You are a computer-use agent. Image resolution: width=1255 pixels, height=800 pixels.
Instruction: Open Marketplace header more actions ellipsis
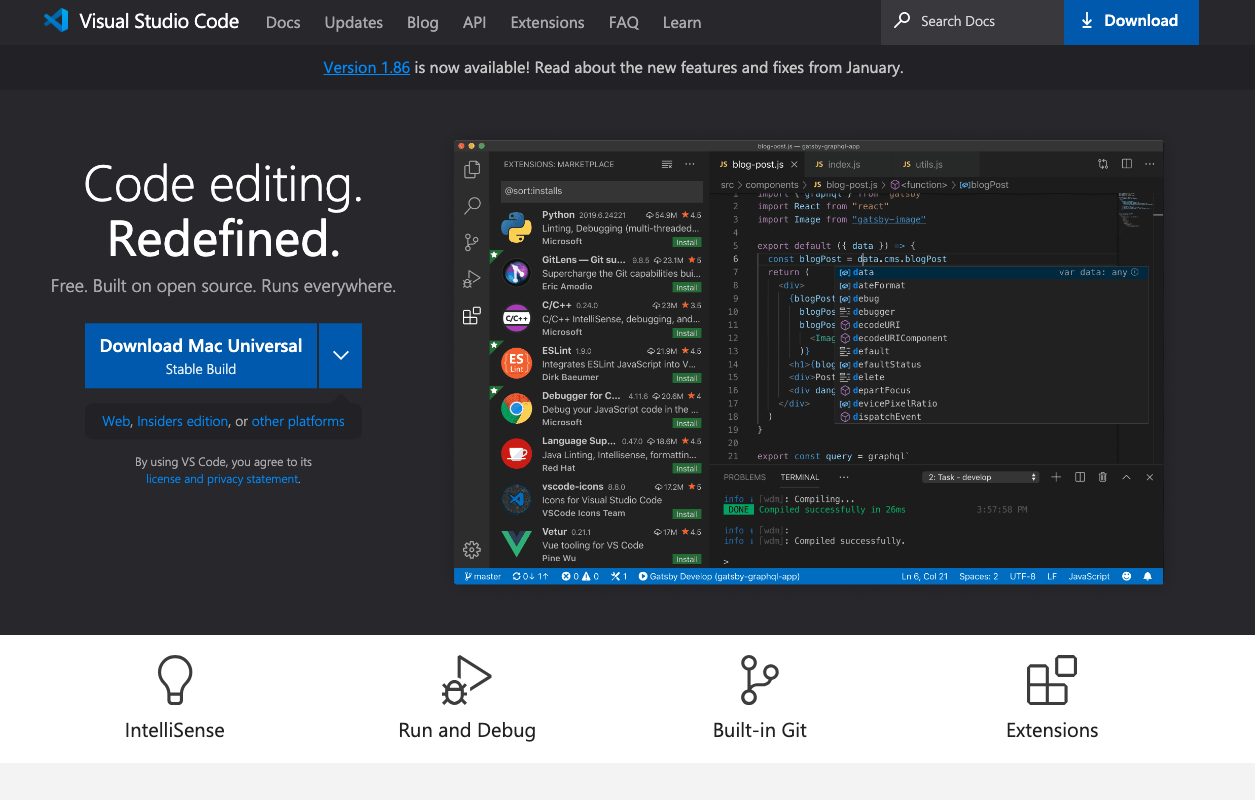(x=690, y=164)
